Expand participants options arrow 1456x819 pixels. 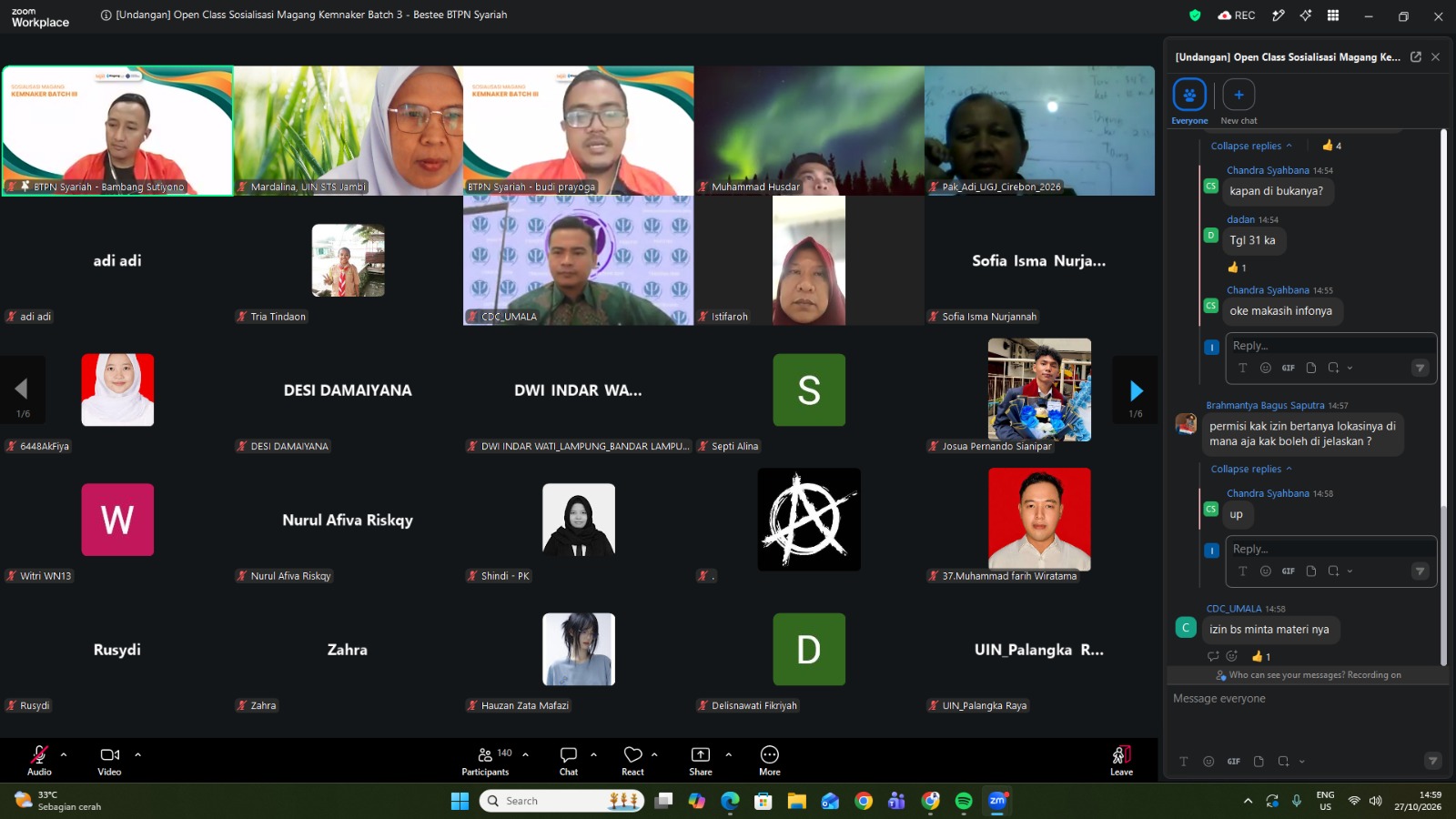(526, 754)
